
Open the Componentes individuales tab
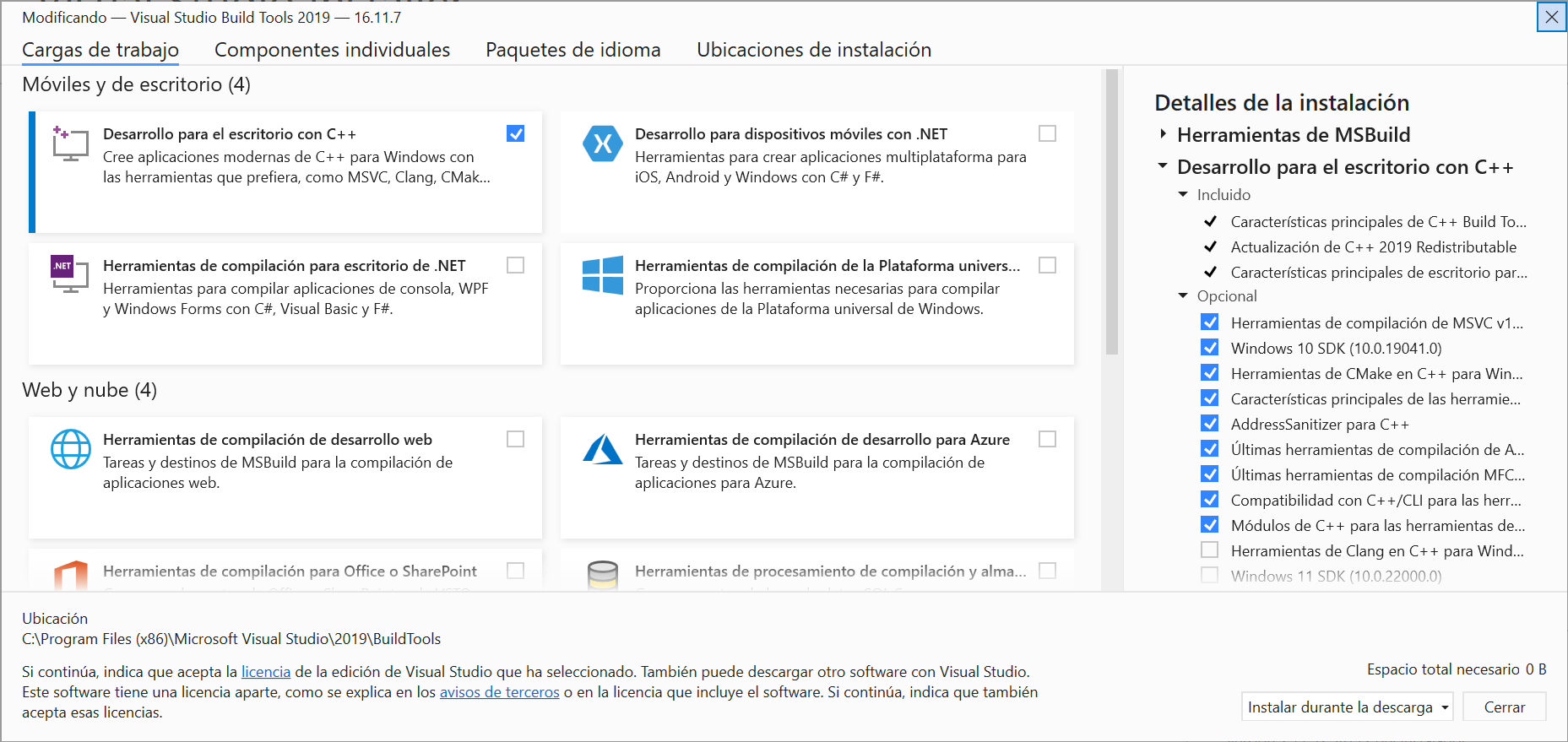[x=333, y=50]
